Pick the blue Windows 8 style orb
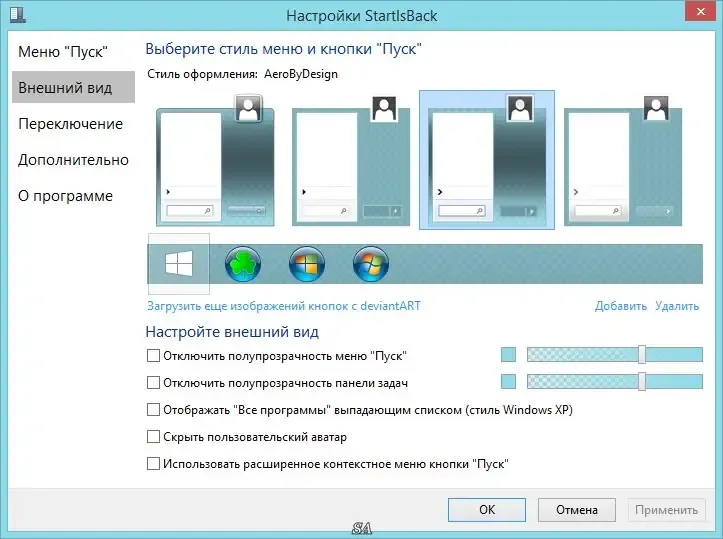This screenshot has width=723, height=539. coord(307,264)
